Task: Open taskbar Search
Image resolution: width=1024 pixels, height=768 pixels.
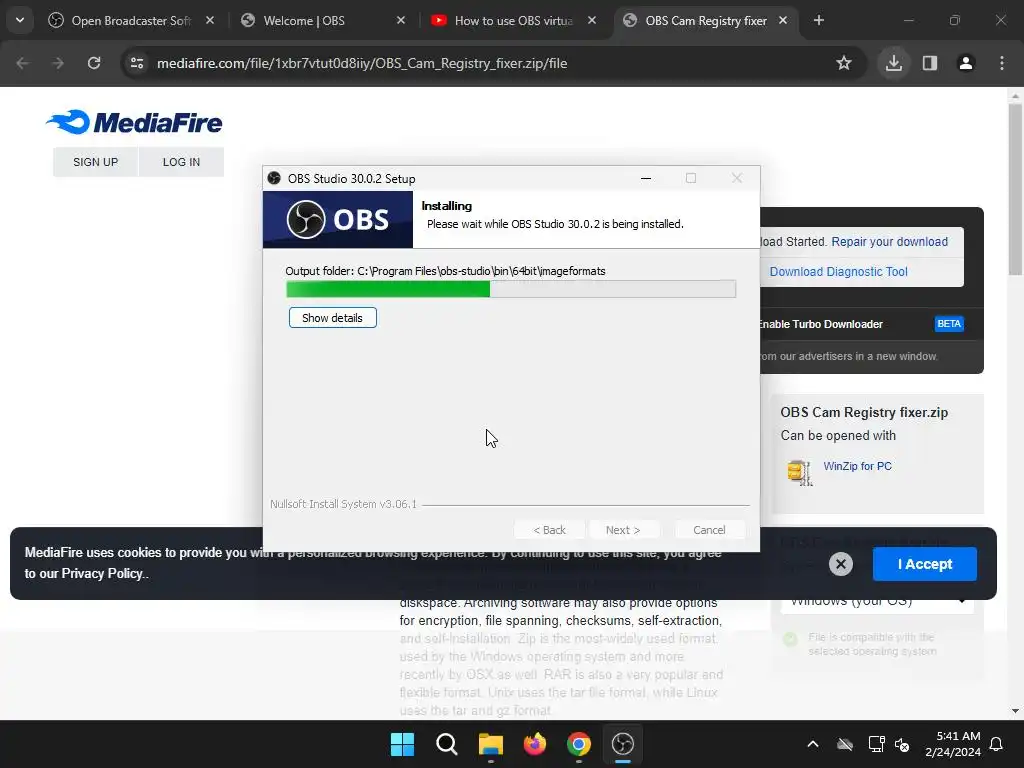Action: pos(447,744)
